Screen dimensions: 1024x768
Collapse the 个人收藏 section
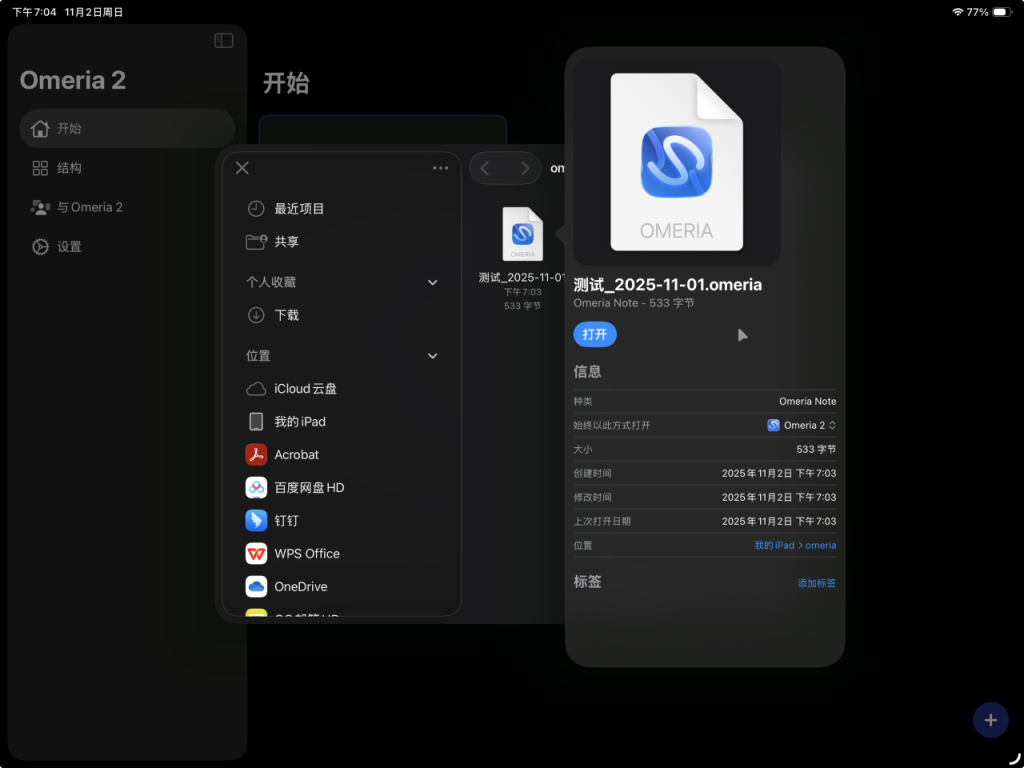(x=432, y=283)
